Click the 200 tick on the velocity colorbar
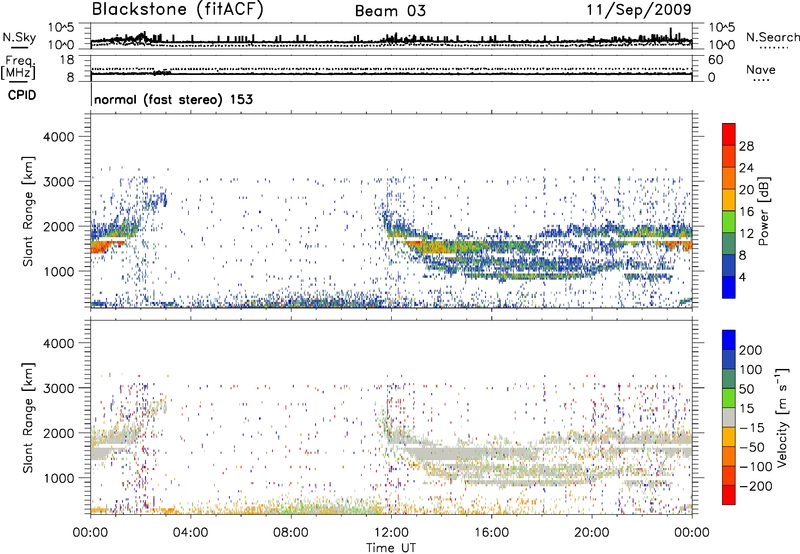This screenshot has height=554, width=800. point(751,350)
